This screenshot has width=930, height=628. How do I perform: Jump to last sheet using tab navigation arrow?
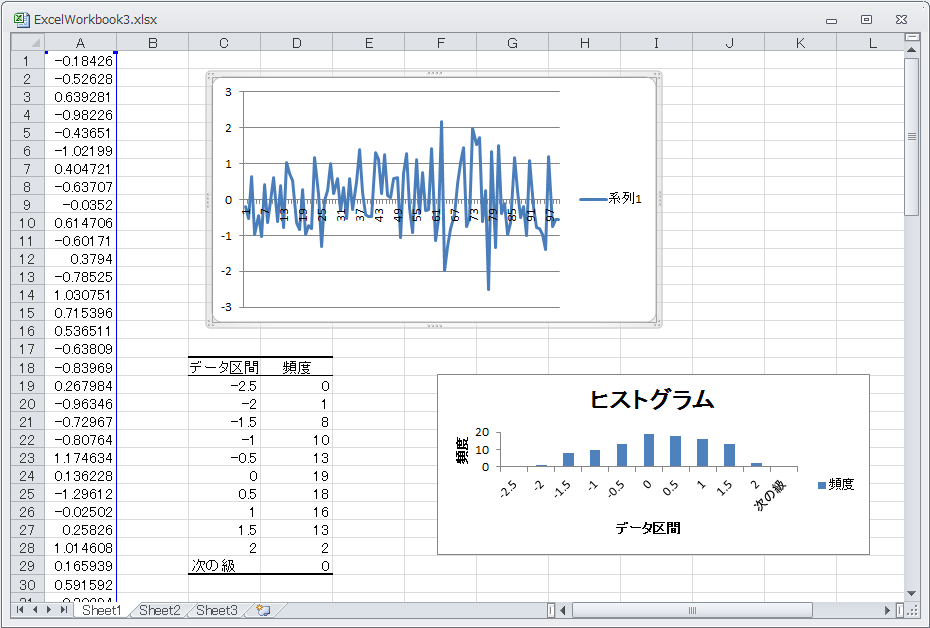pyautogui.click(x=65, y=610)
